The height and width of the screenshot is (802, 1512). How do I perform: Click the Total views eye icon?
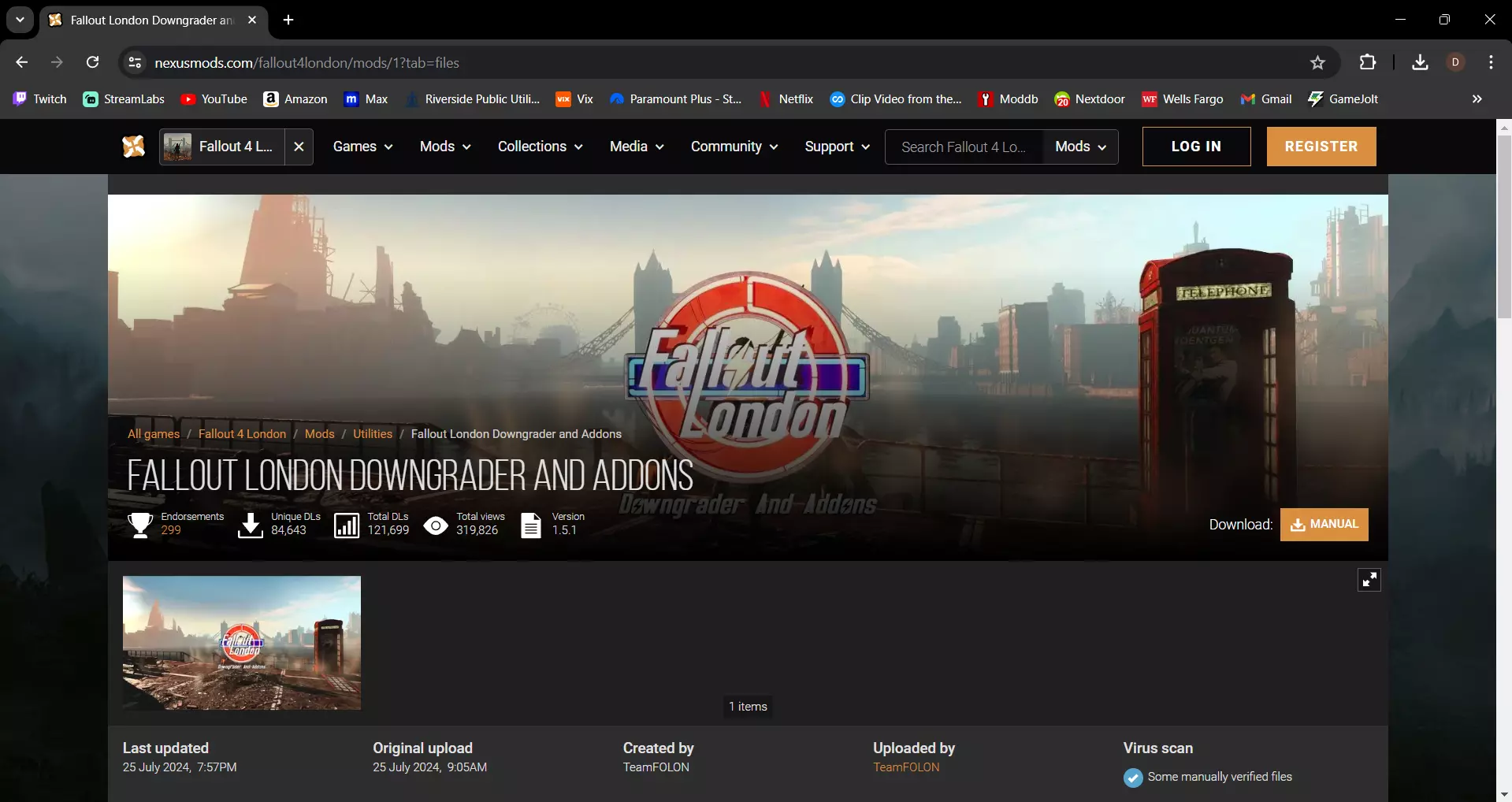(x=436, y=525)
